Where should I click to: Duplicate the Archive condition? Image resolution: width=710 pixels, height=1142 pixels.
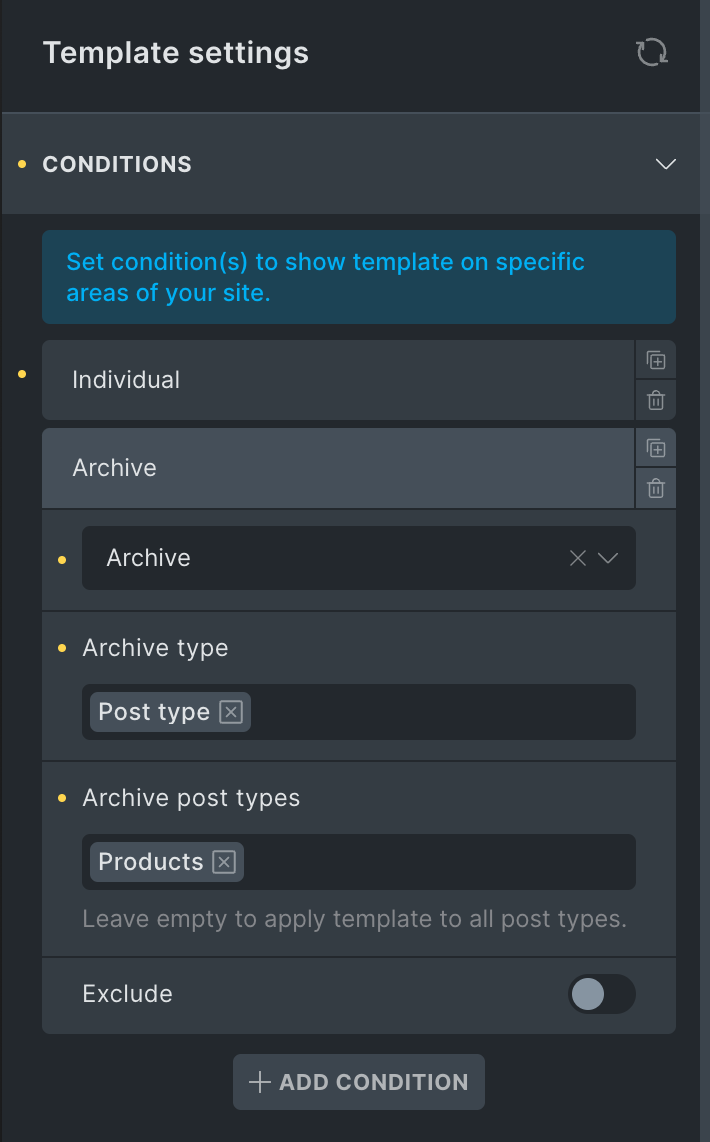tap(656, 448)
